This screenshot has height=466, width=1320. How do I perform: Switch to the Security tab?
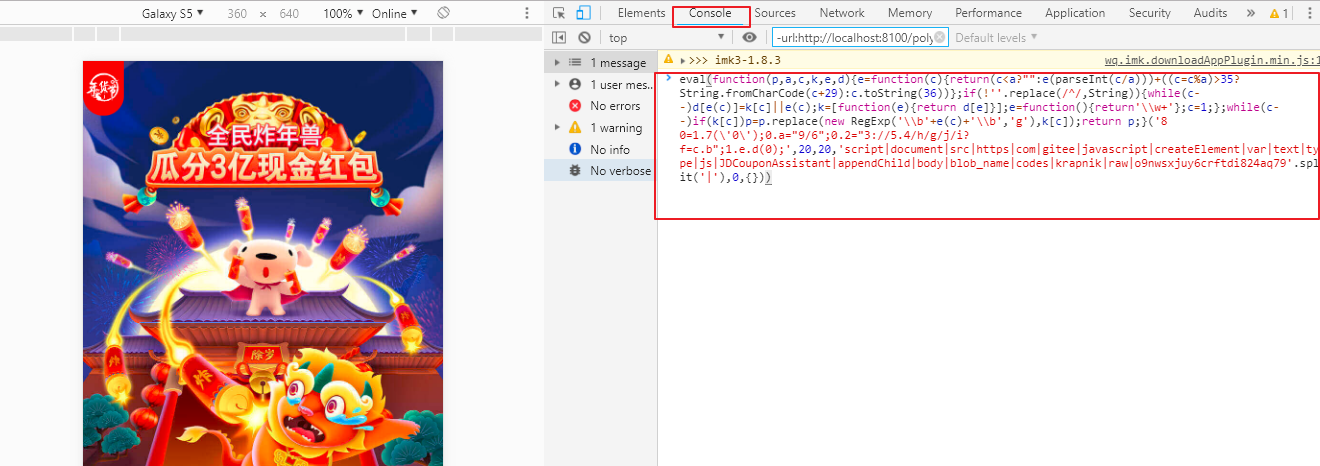[1150, 13]
